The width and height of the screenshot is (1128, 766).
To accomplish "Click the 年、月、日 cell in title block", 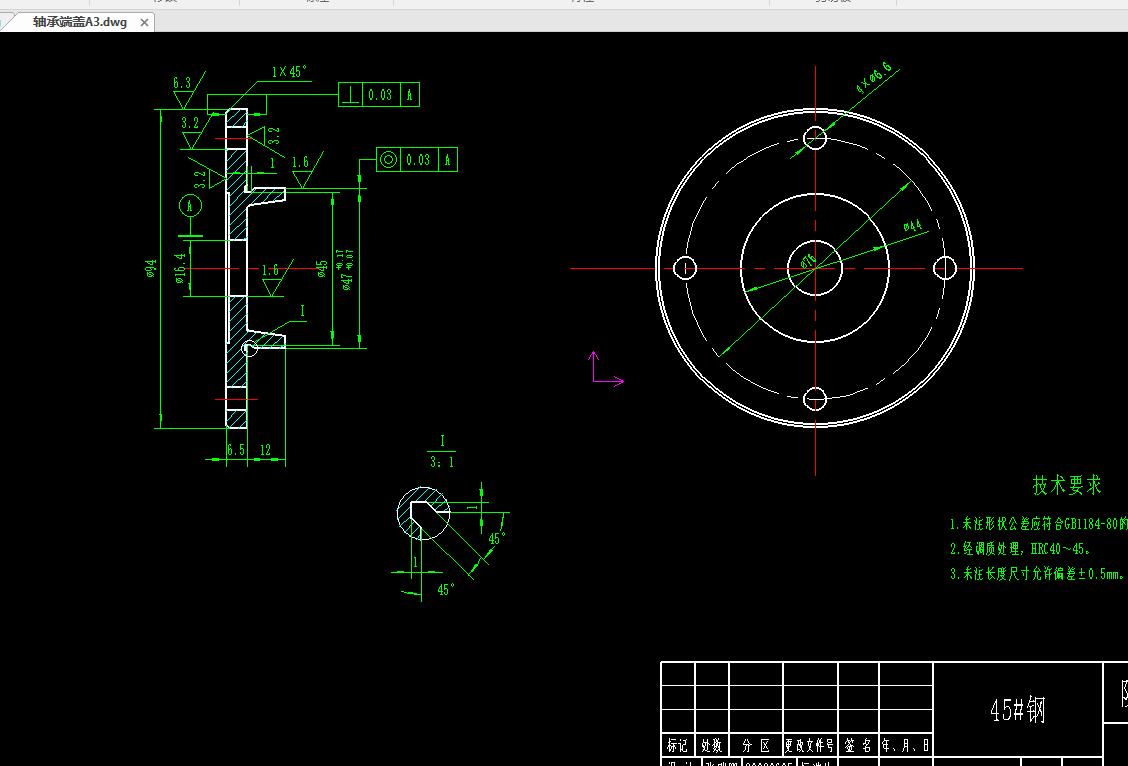I will coord(906,746).
